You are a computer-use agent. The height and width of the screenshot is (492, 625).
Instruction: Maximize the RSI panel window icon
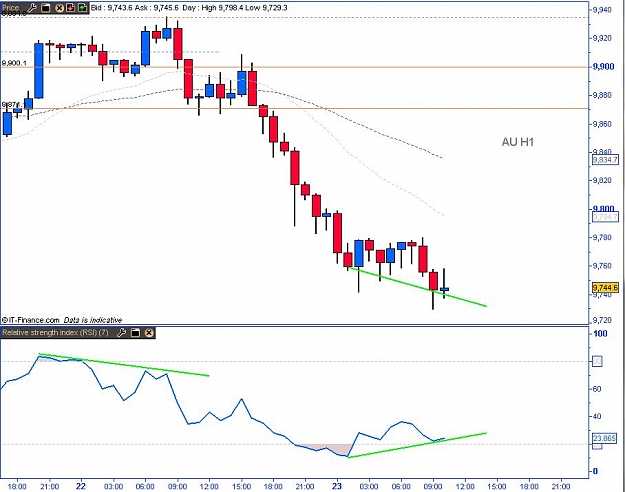(136, 333)
